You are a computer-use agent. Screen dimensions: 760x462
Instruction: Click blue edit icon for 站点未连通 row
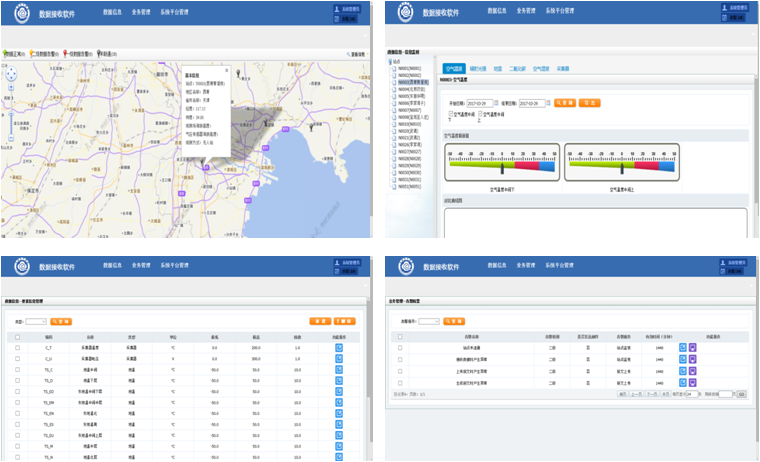coord(682,348)
